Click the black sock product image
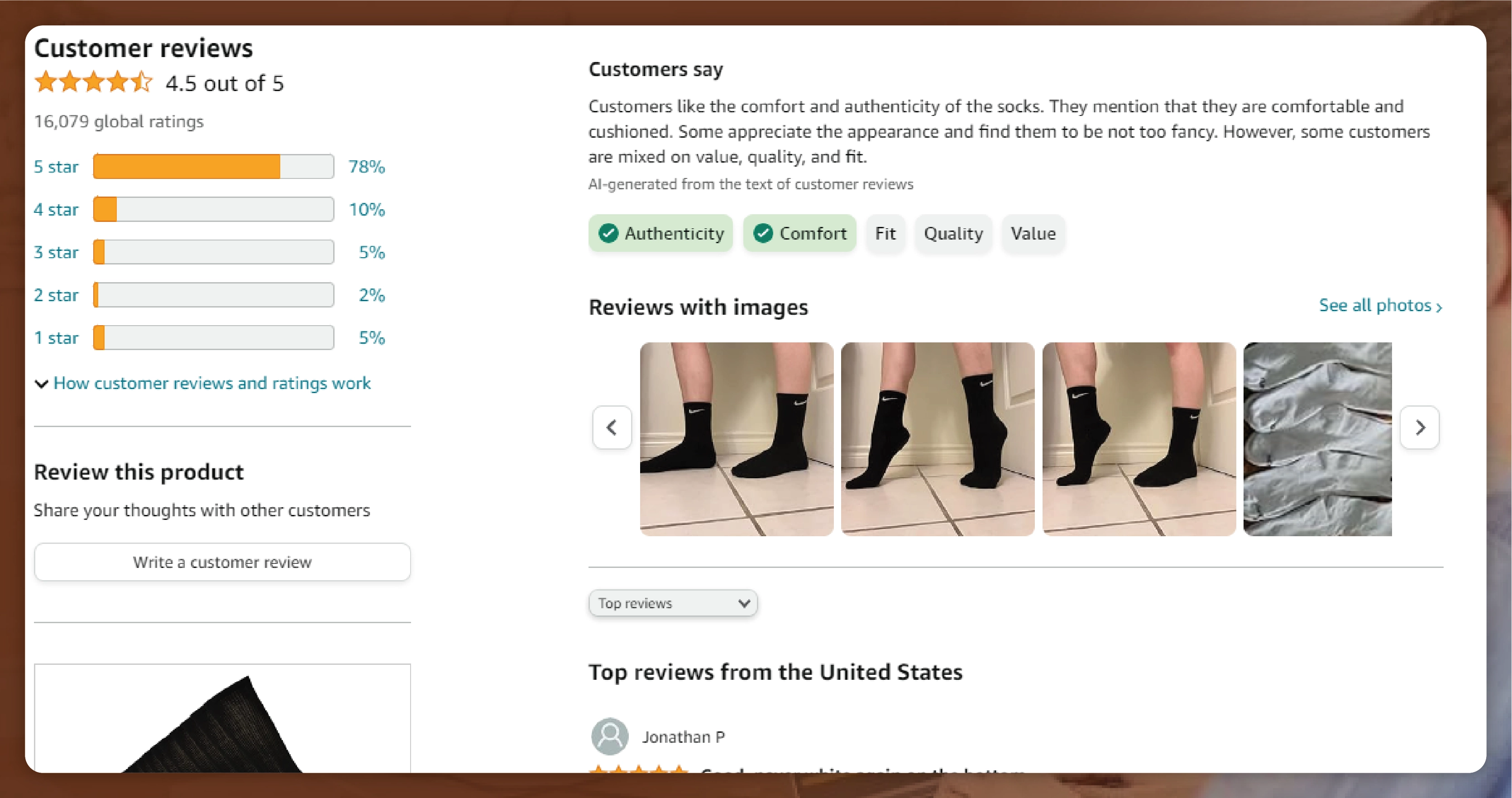 click(222, 719)
